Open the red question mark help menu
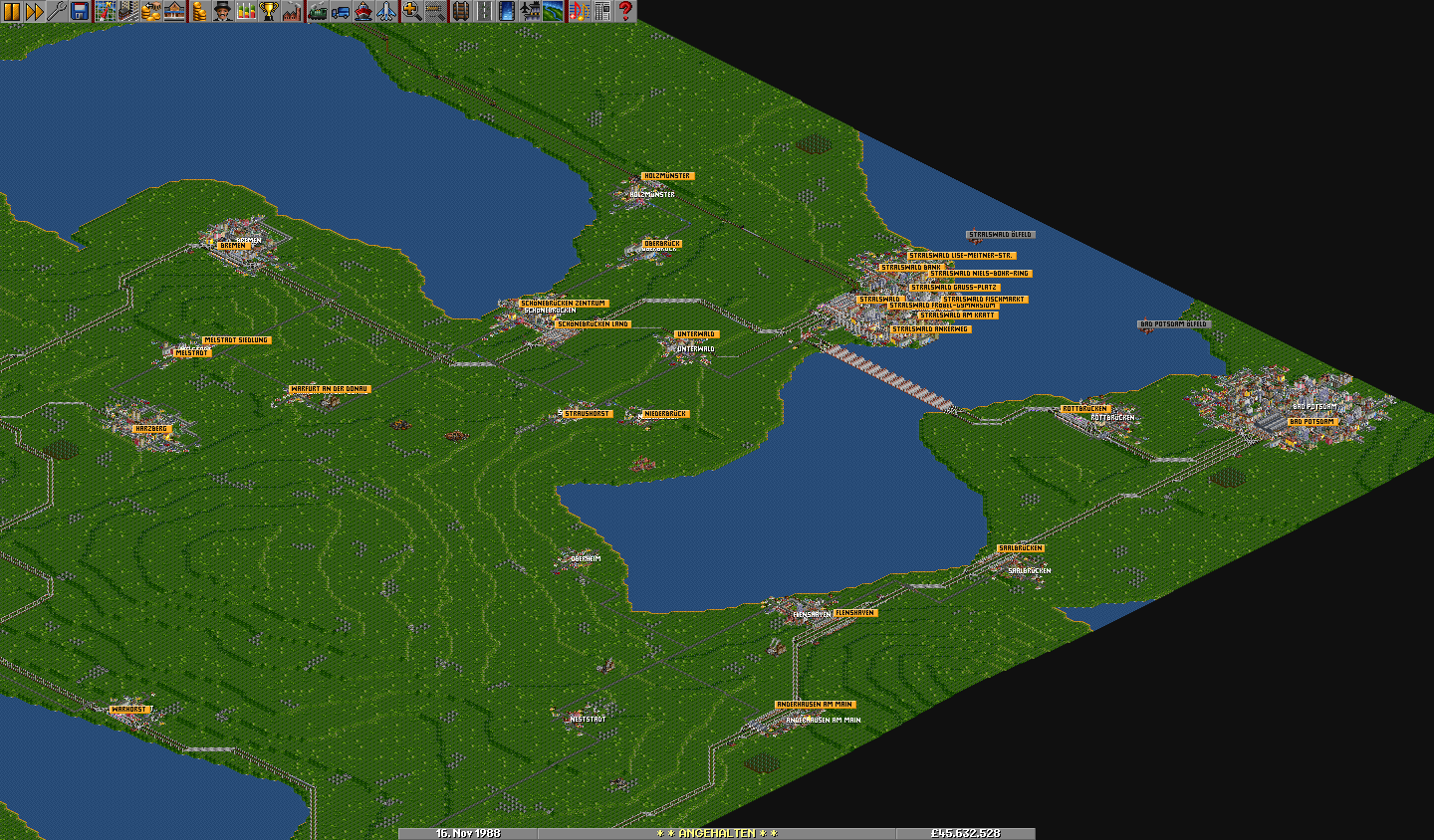 [x=625, y=11]
